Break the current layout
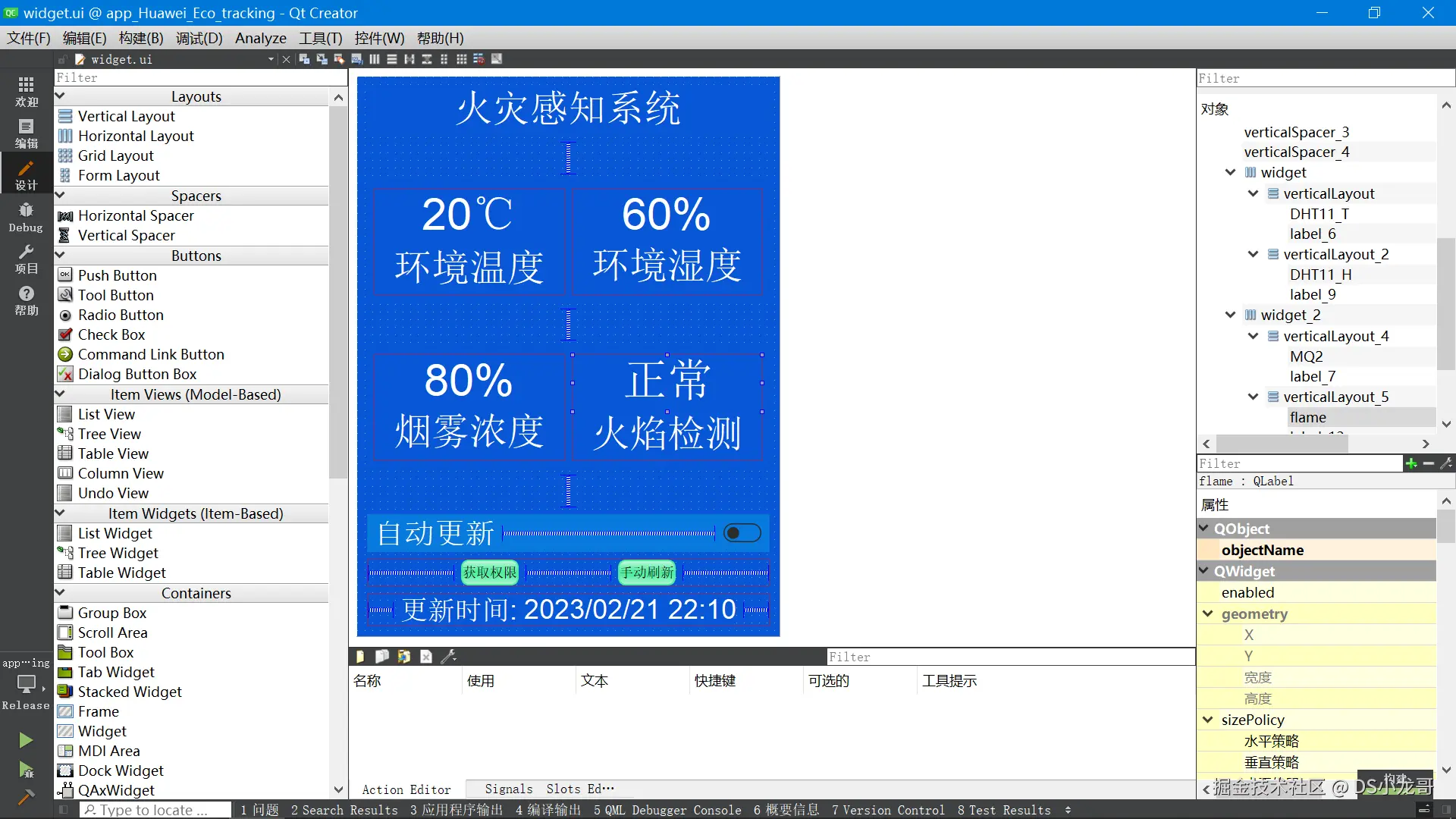 click(x=479, y=58)
